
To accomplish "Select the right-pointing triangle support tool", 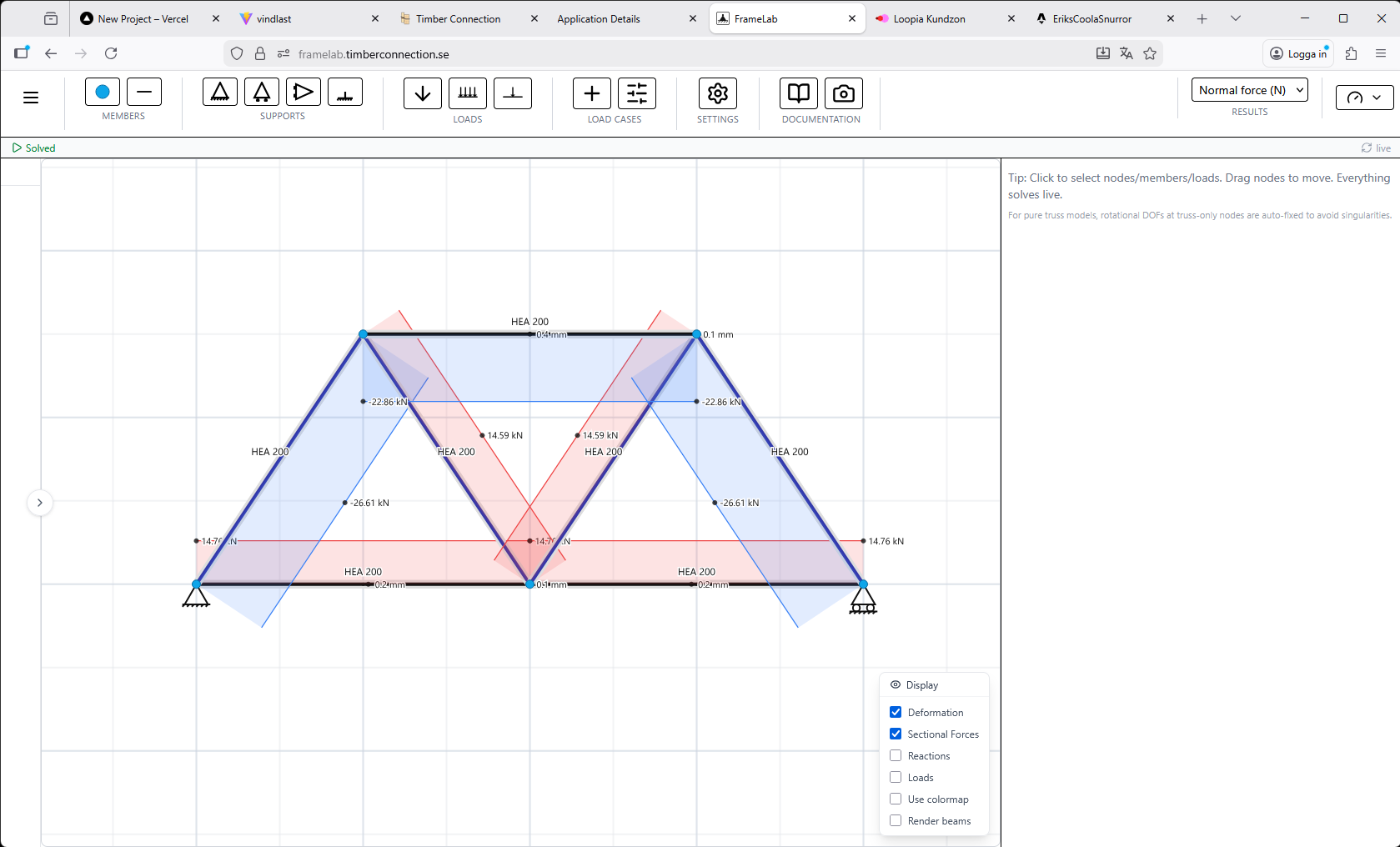I will [x=304, y=92].
